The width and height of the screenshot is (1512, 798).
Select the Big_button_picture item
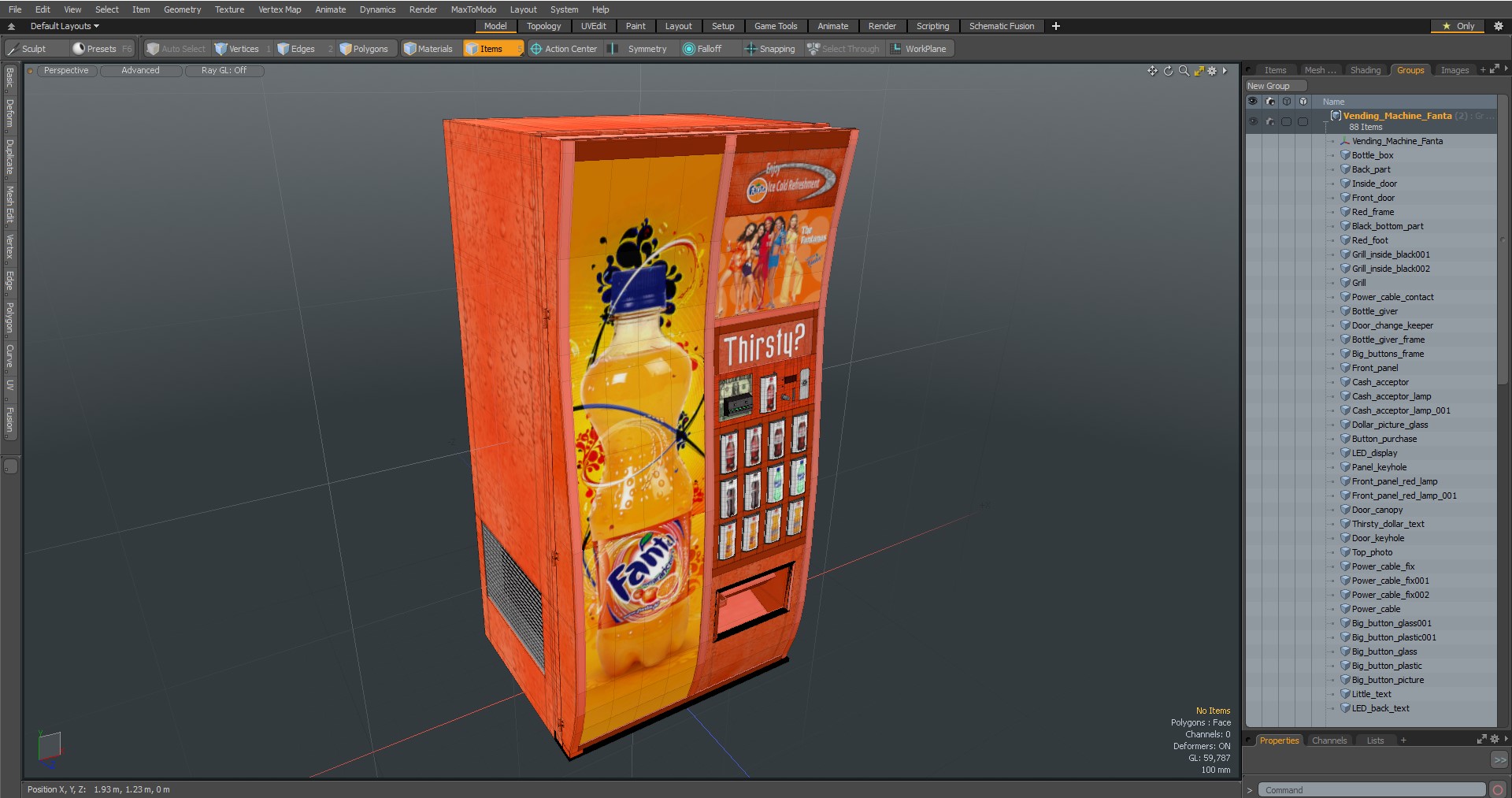(x=1388, y=680)
